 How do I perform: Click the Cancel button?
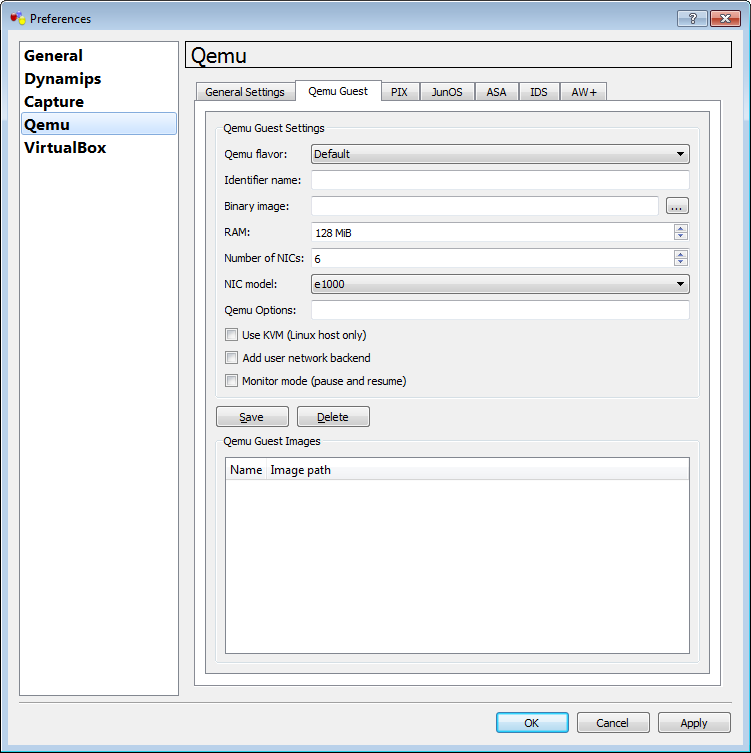pos(613,723)
